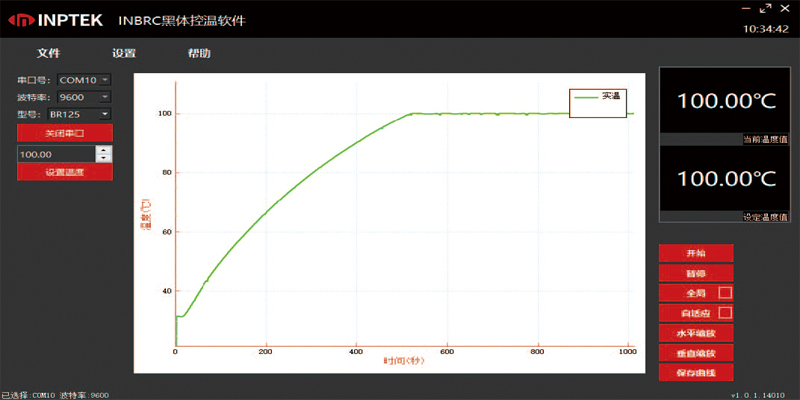Select the 水平缩放 button
Viewport: 800px width, 400px height.
(696, 333)
